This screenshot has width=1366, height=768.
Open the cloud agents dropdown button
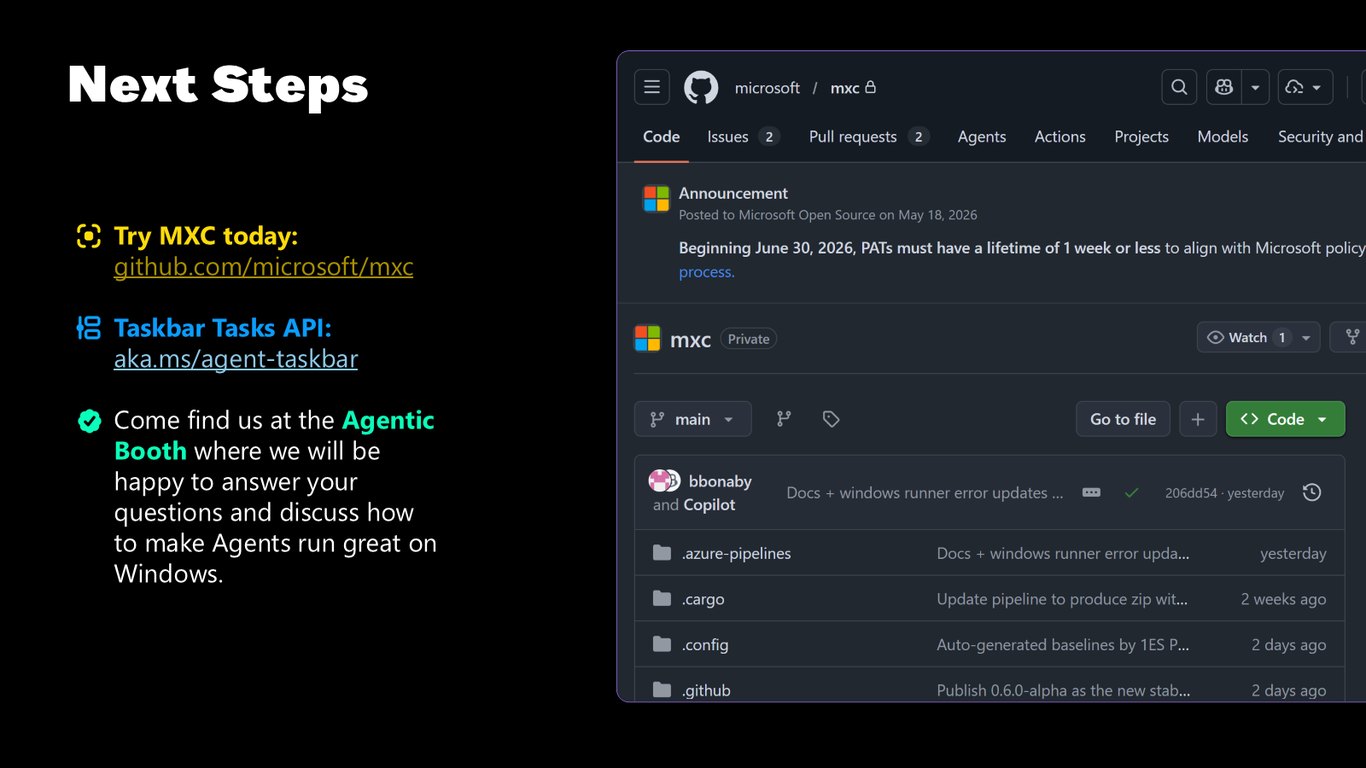(1304, 87)
